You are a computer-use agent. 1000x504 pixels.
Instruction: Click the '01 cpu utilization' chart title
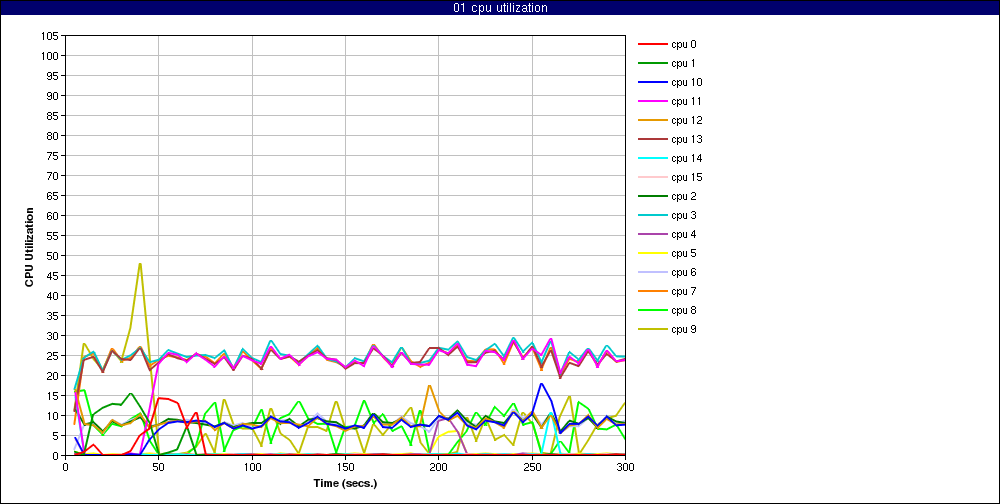coord(500,8)
